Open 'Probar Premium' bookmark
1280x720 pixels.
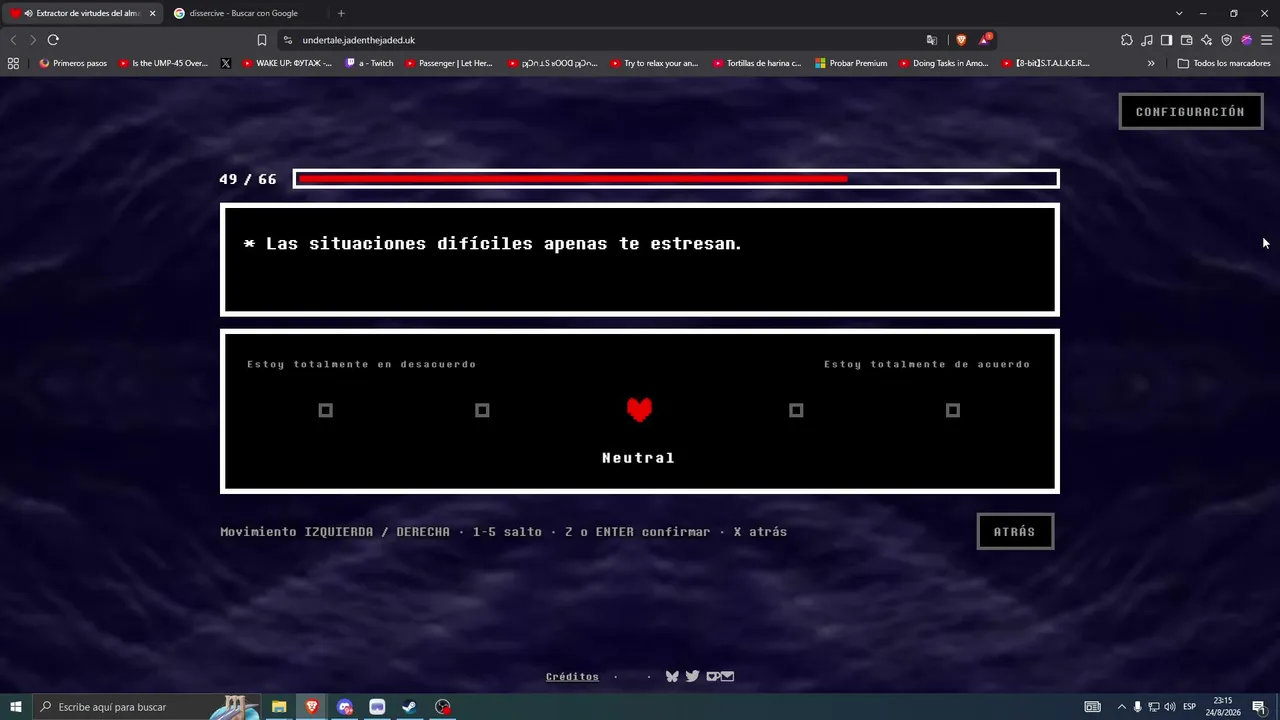coord(851,63)
